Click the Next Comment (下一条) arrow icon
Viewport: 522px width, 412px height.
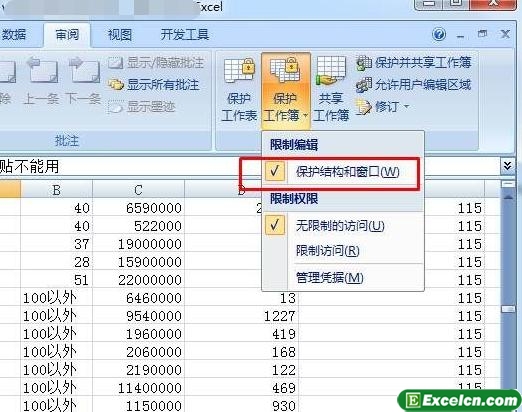click(83, 70)
